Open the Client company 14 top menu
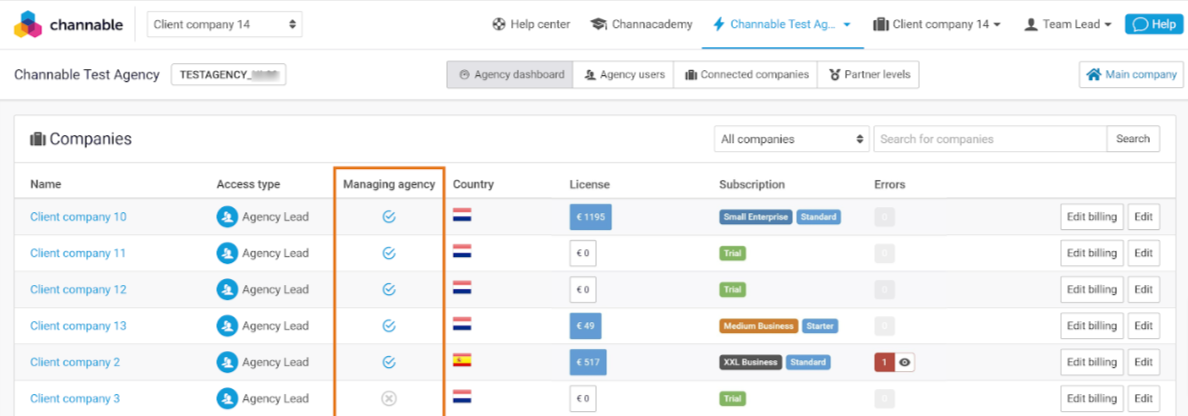 click(937, 24)
